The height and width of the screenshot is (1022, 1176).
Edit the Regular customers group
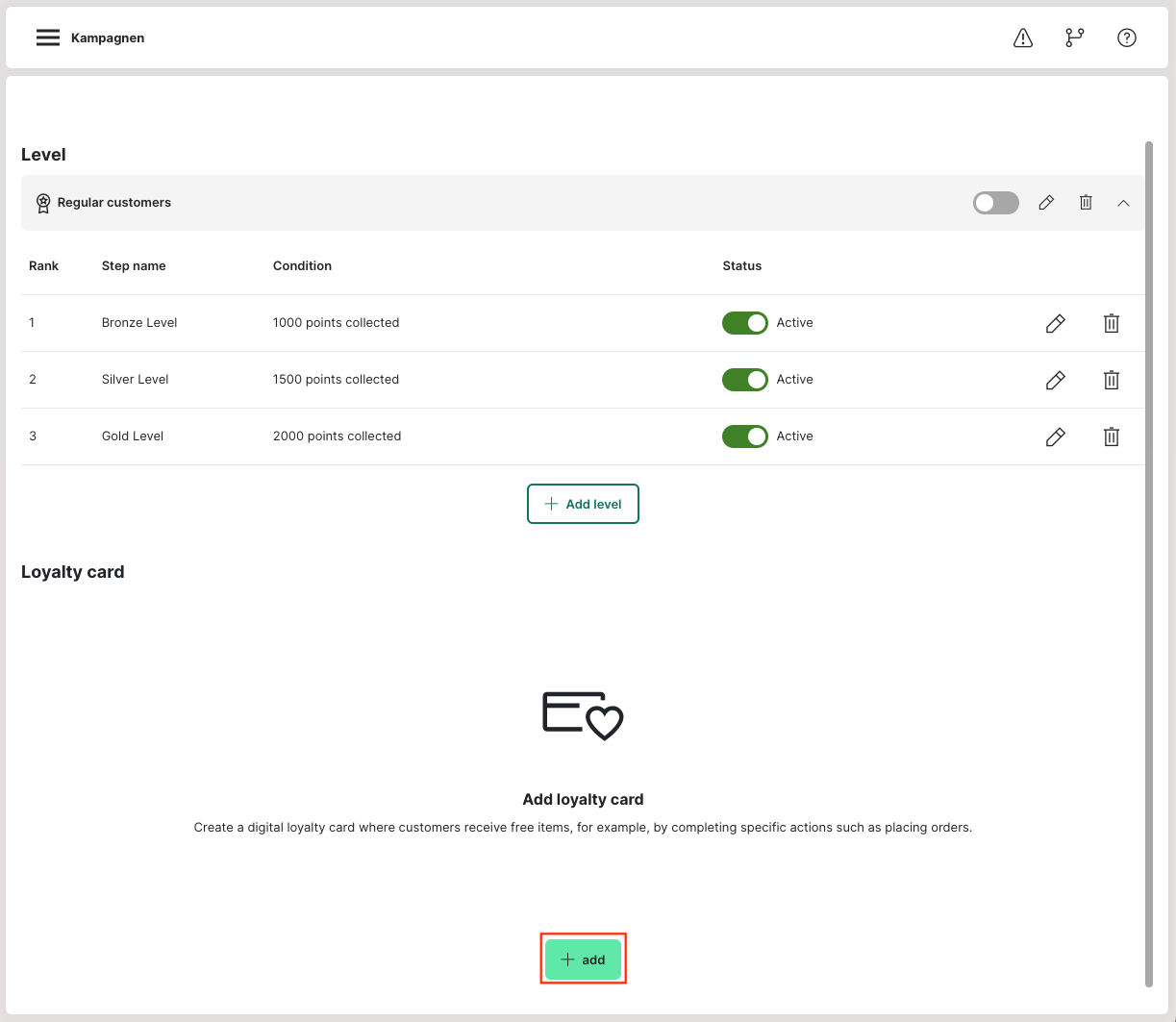click(x=1046, y=203)
